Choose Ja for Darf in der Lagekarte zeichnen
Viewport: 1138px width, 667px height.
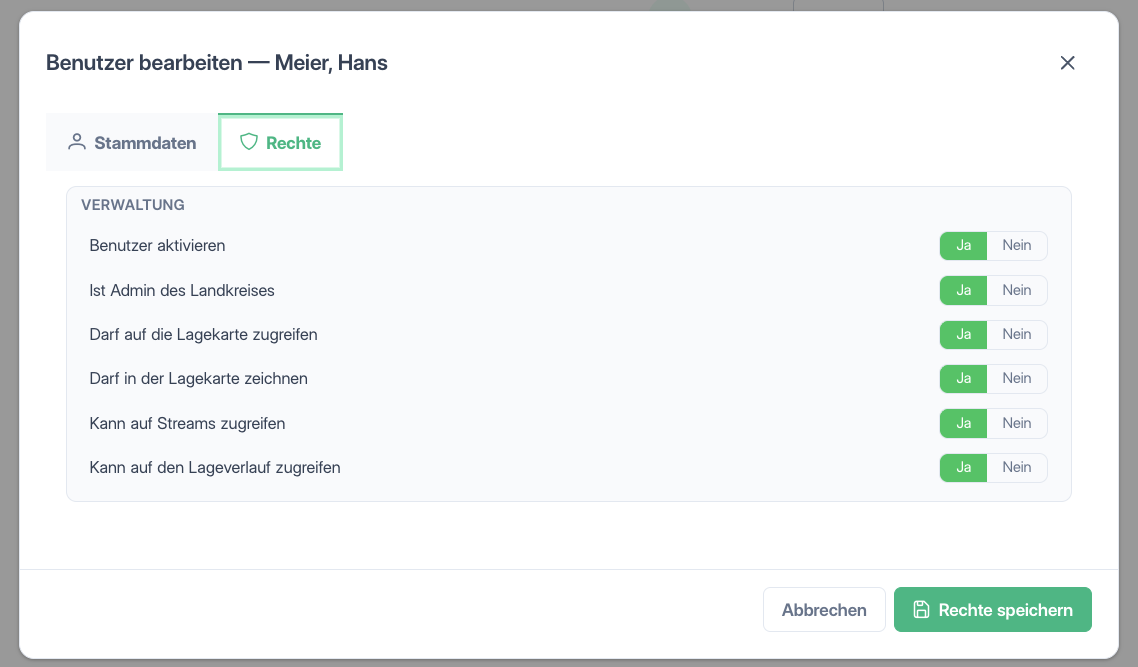click(x=963, y=379)
